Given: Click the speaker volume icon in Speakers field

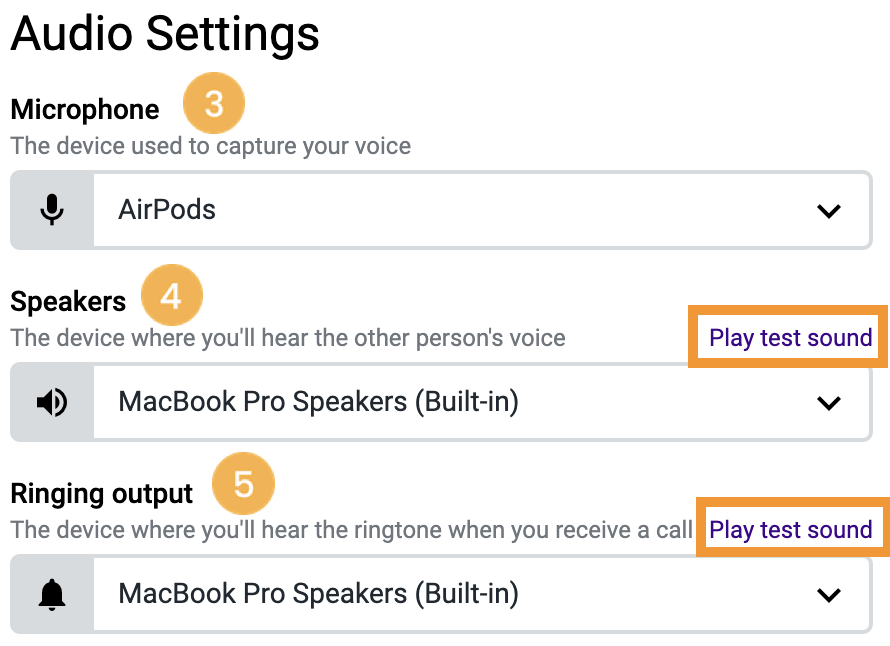Looking at the screenshot, I should coord(52,402).
